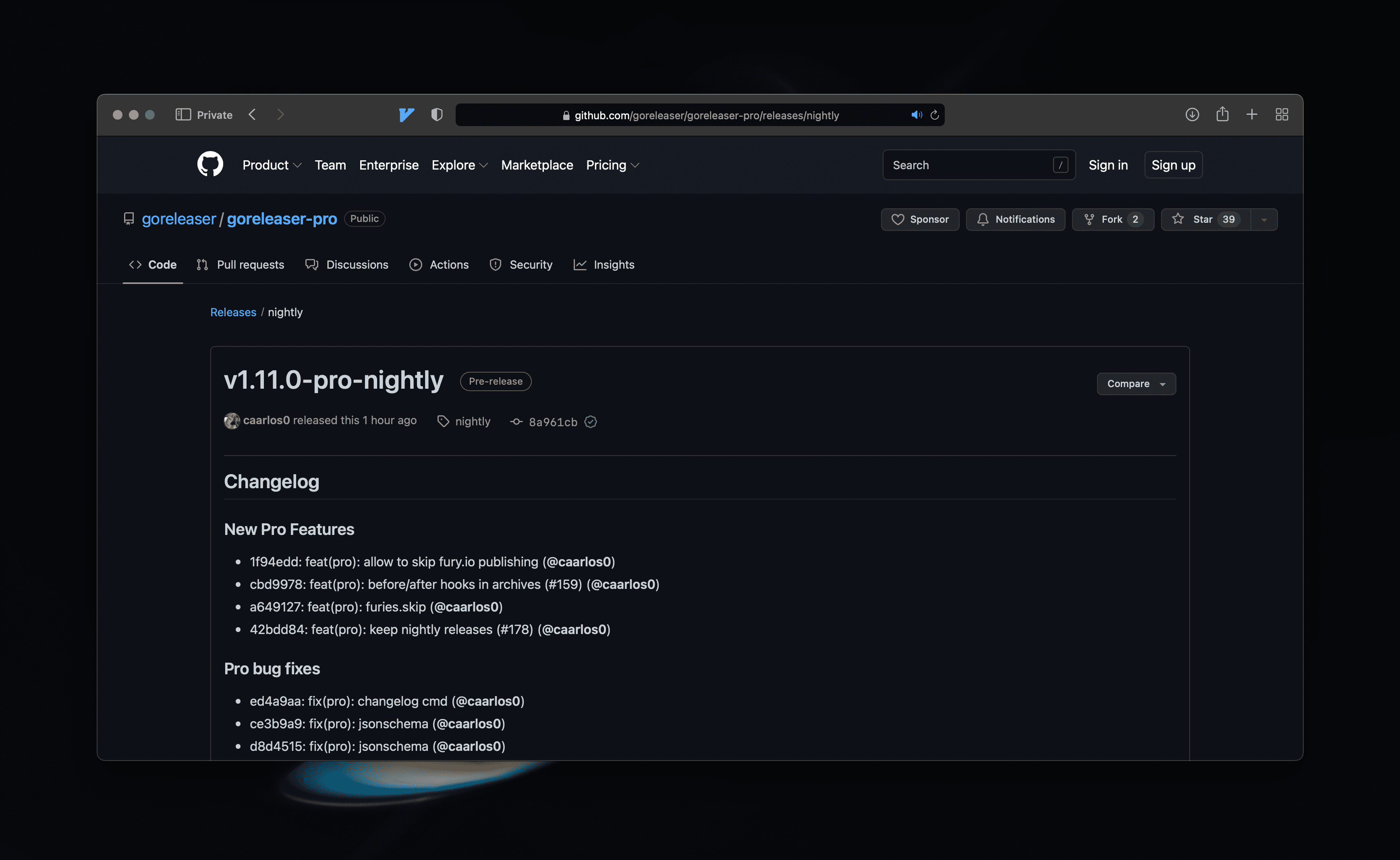Open the caarlos0 avatar image

(232, 421)
